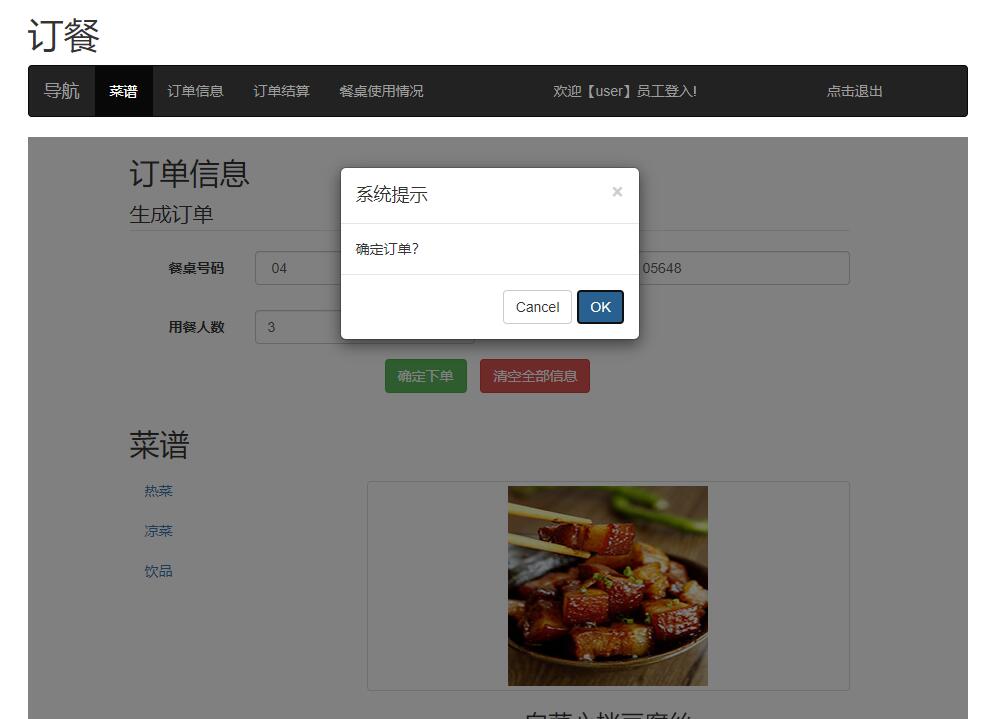Viewport: 986px width, 719px height.
Task: Open the 饮品 category link
Action: click(158, 570)
